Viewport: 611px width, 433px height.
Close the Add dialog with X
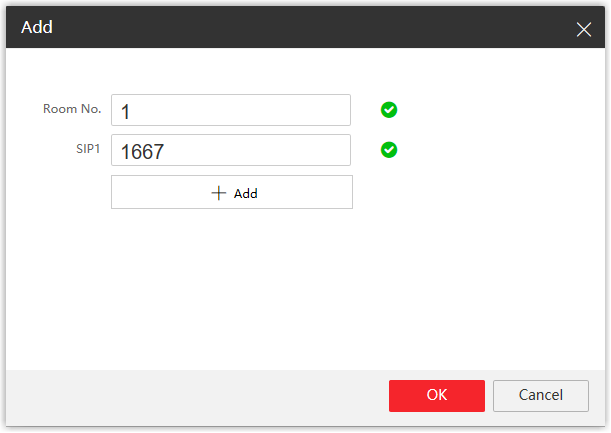coord(584,29)
